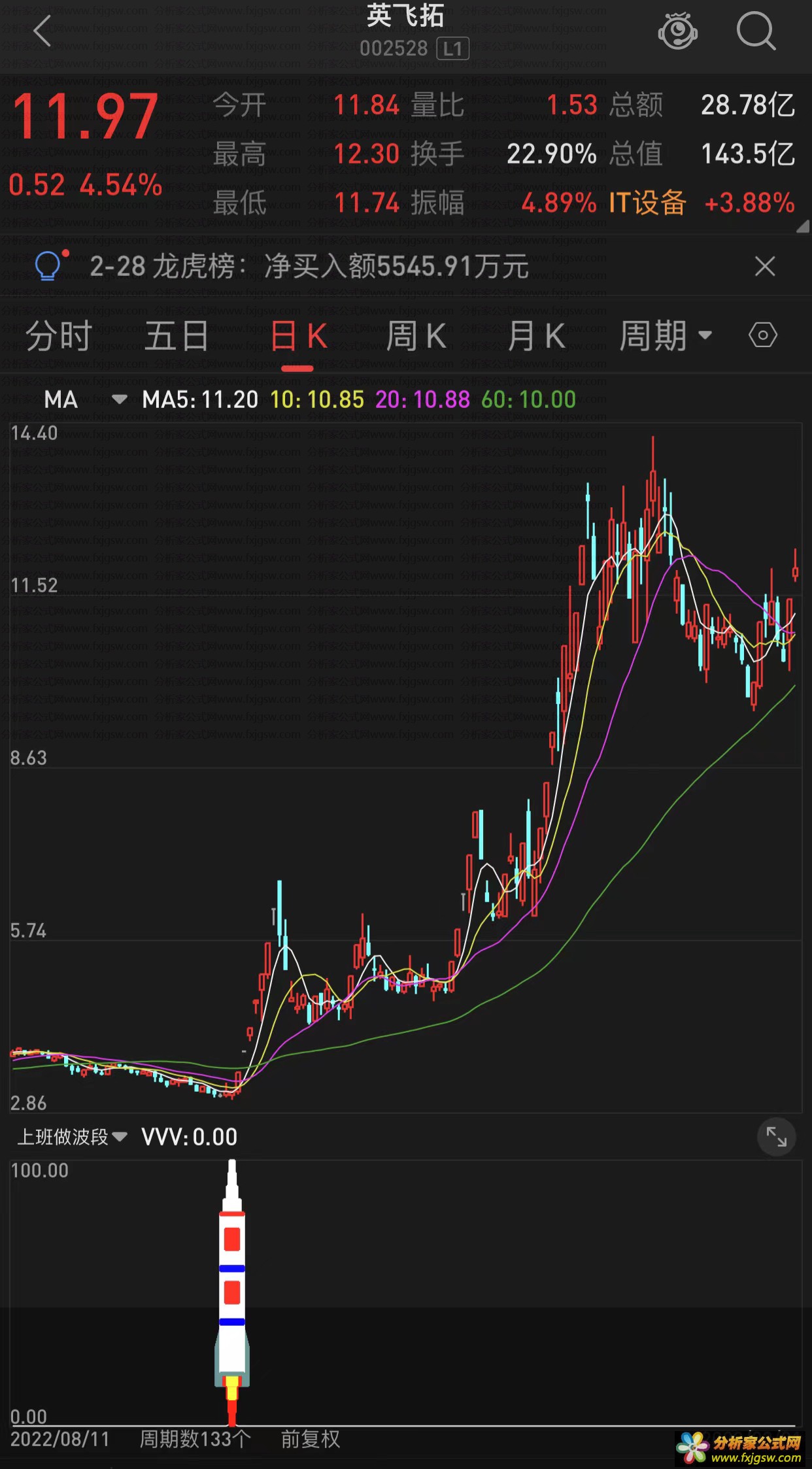Screen dimensions: 812x1469
Task: Open the 上班做波段 indicator dropdown
Action: pos(72,1137)
